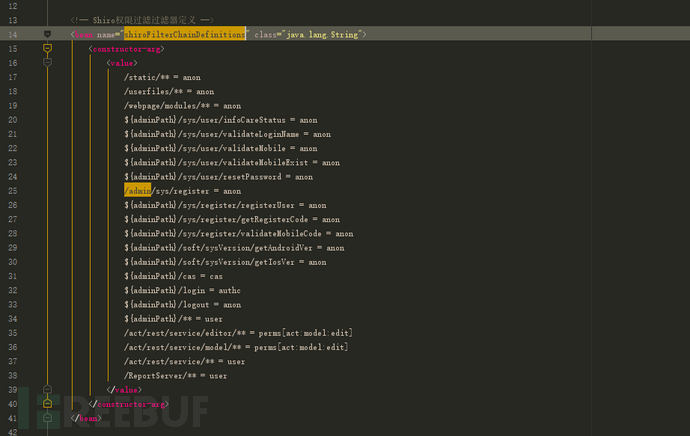The image size is (690, 436).
Task: Place cursor on the /static/** = anon line
Action: (162, 77)
